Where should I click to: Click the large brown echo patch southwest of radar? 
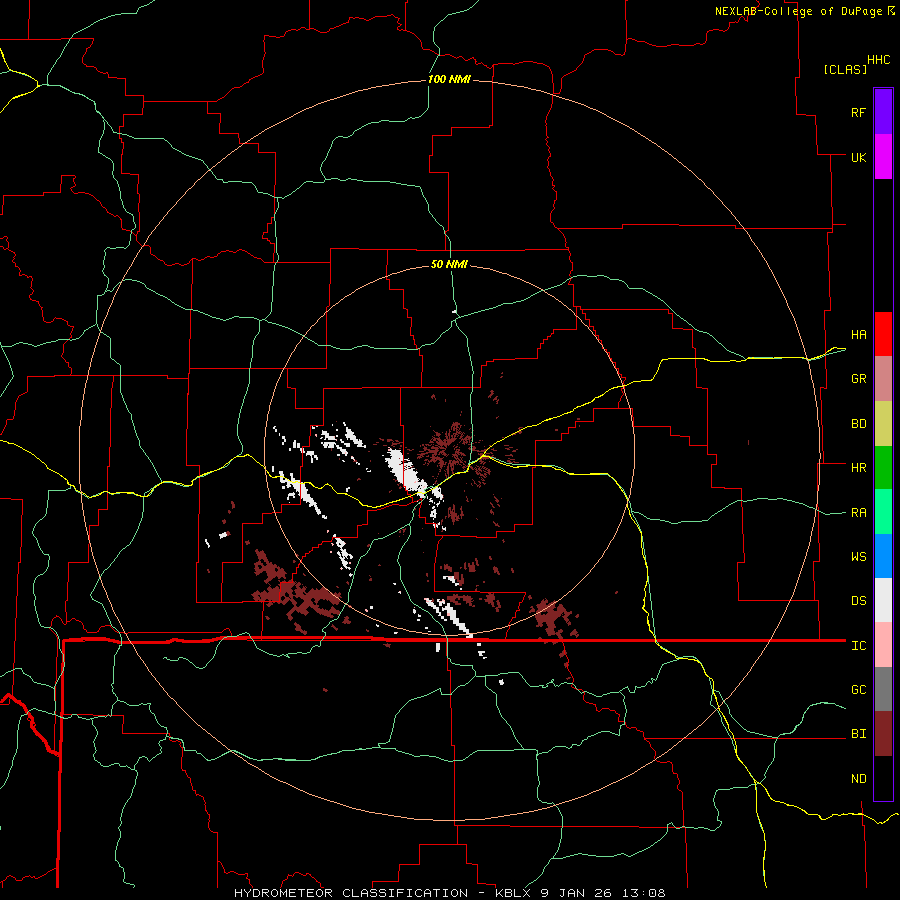[297, 591]
